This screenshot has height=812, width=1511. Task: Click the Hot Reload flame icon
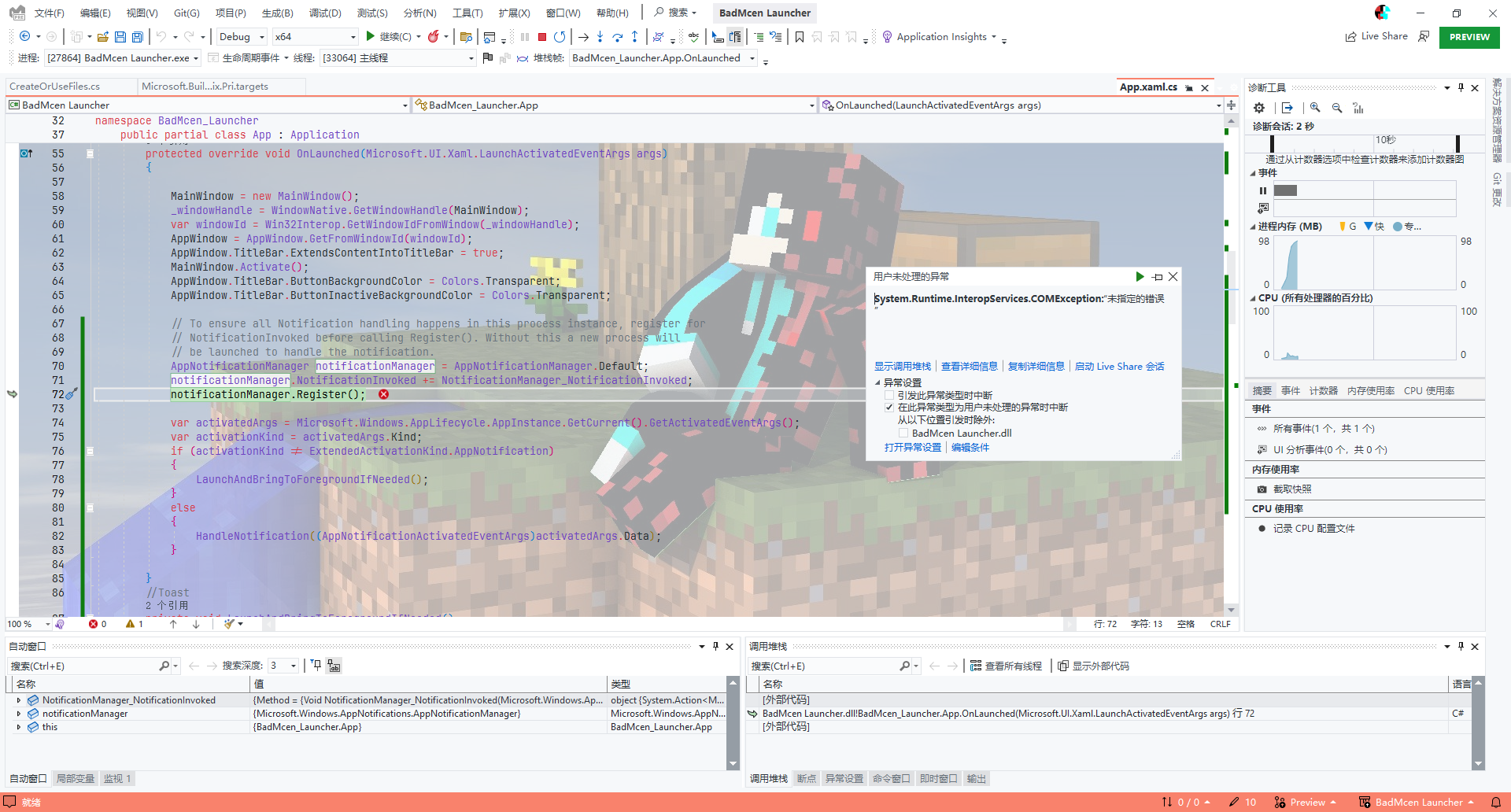pyautogui.click(x=433, y=36)
